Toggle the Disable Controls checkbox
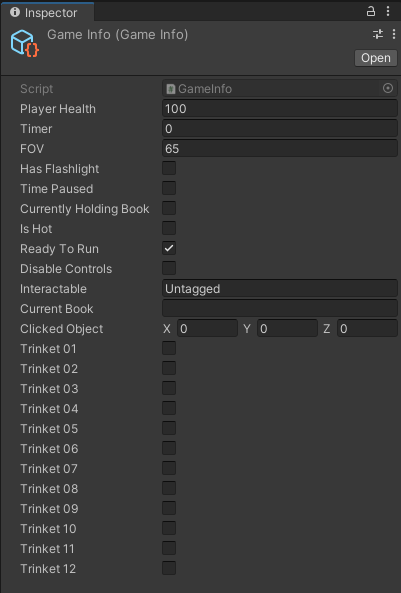 pyautogui.click(x=169, y=269)
